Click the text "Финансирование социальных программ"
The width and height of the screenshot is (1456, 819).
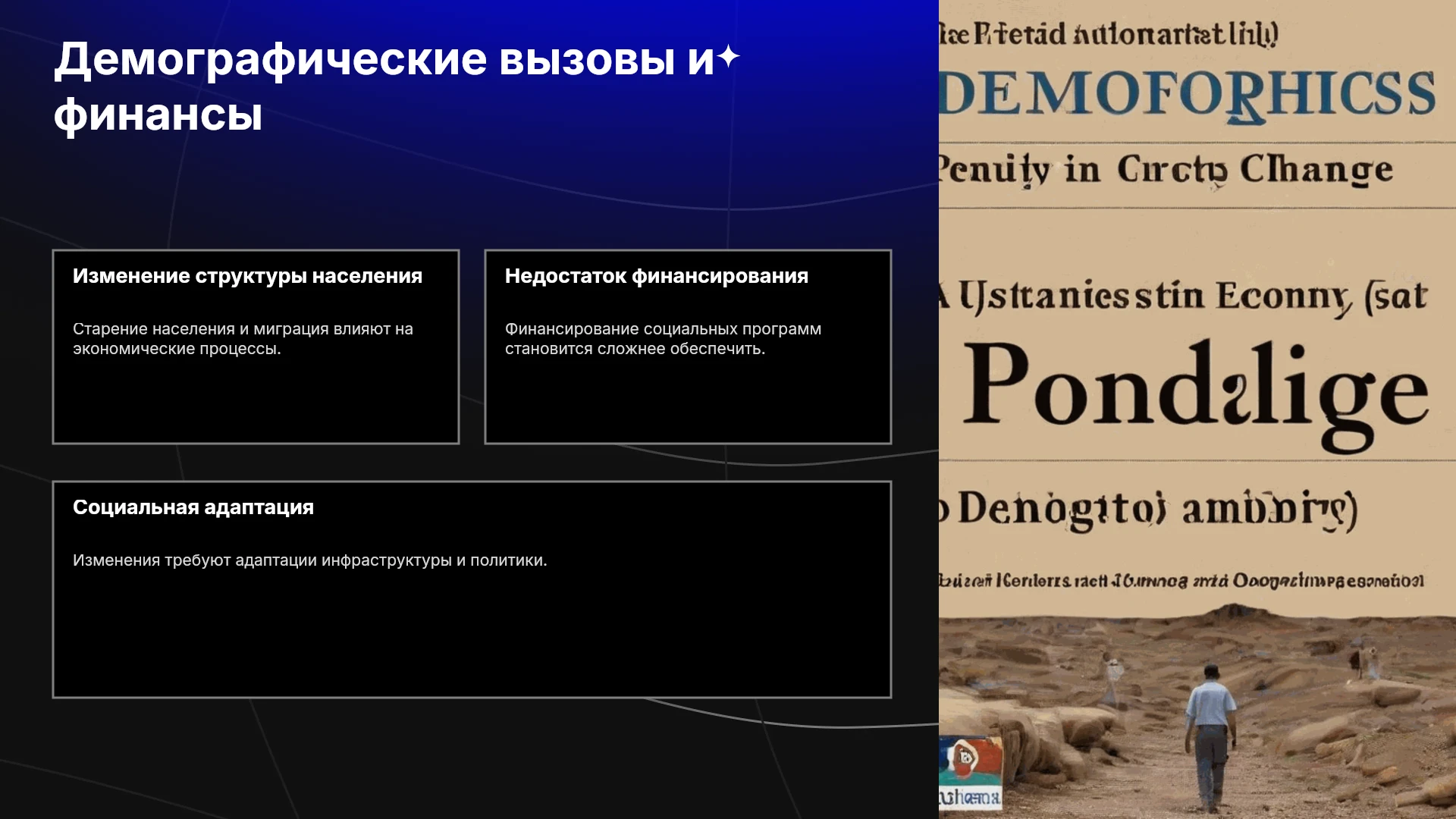(x=663, y=329)
